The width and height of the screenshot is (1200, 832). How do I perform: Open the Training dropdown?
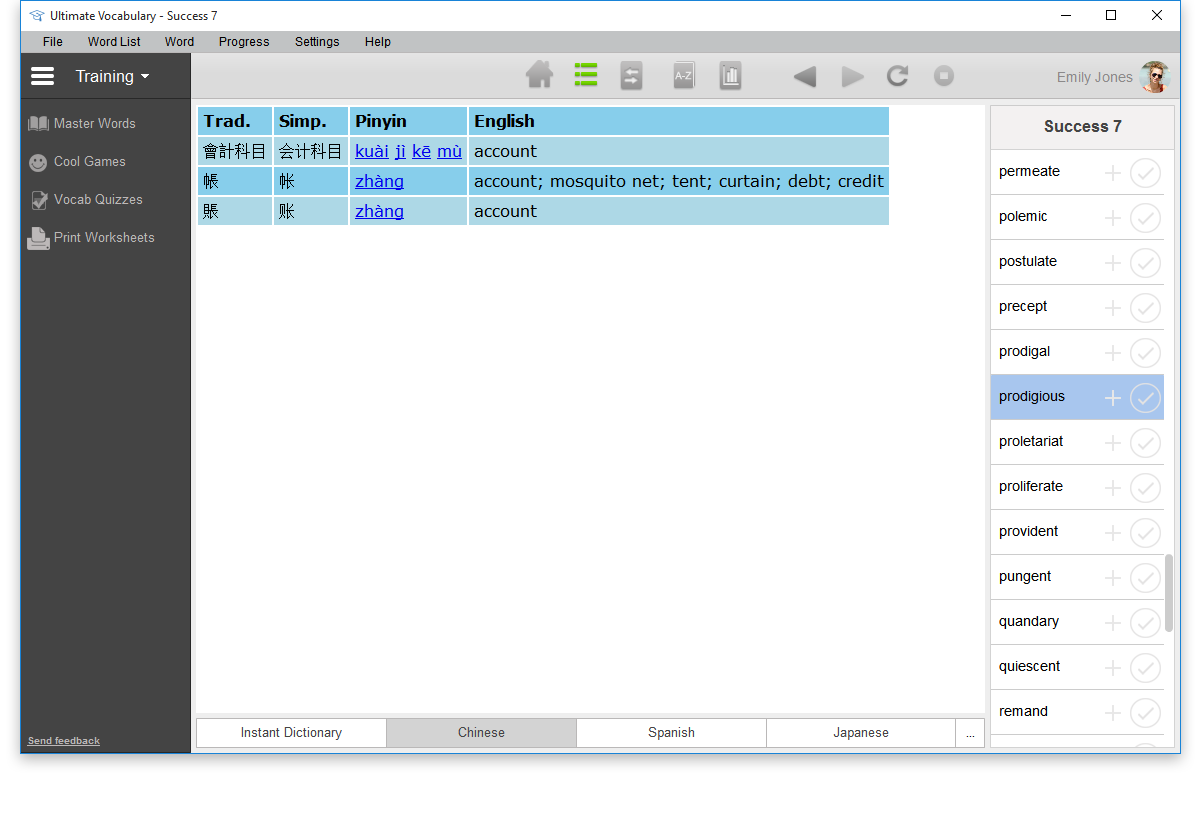112,76
